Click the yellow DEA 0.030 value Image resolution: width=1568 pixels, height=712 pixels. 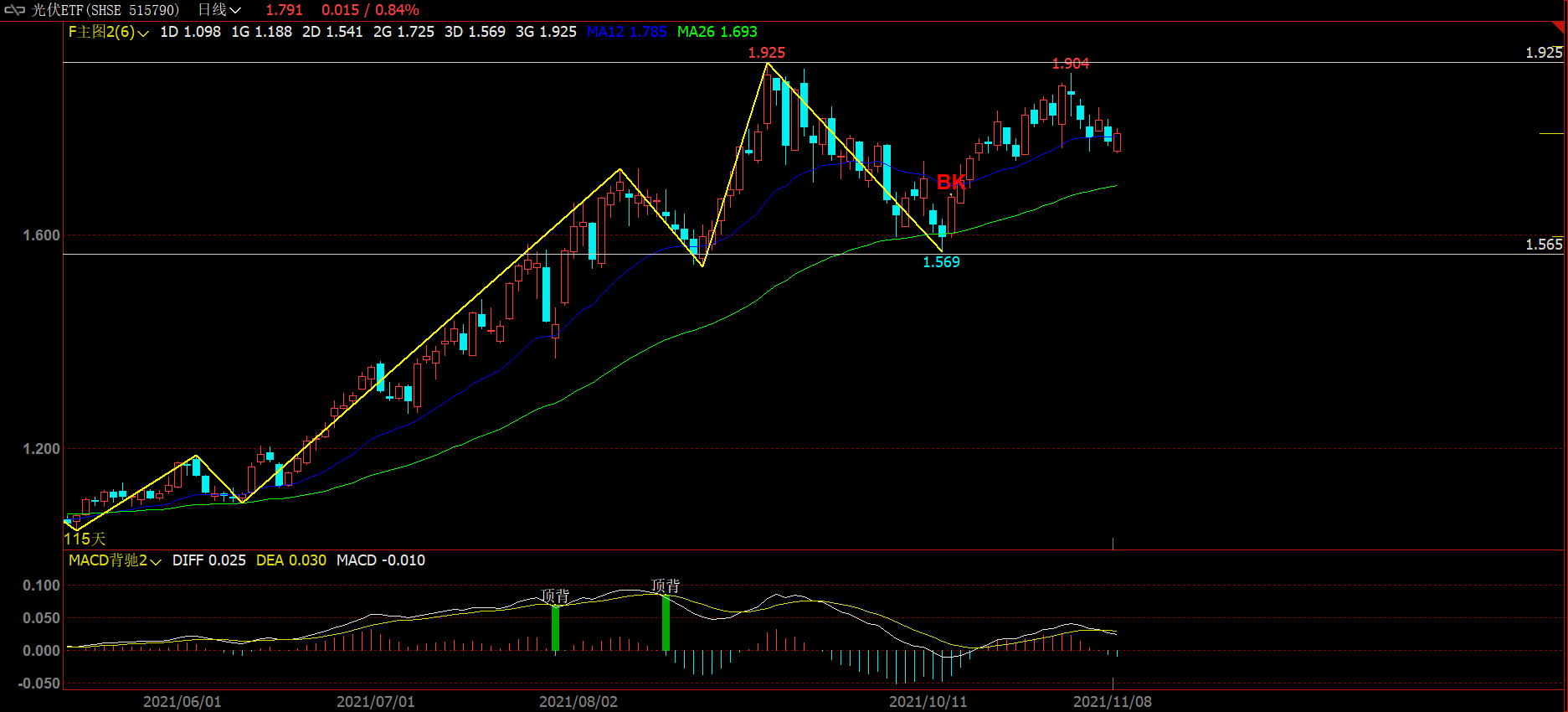tap(291, 560)
